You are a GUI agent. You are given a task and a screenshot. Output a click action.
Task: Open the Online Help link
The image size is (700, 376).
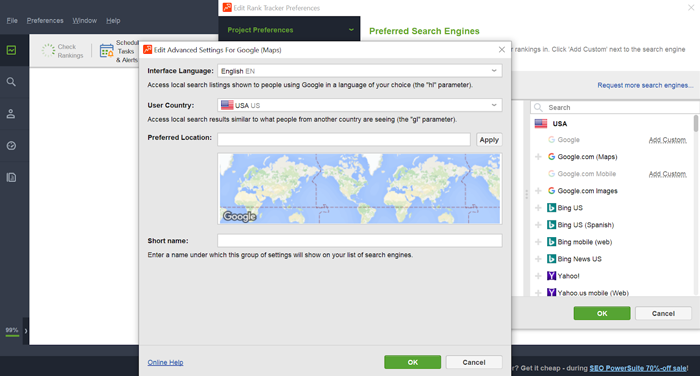coord(165,362)
